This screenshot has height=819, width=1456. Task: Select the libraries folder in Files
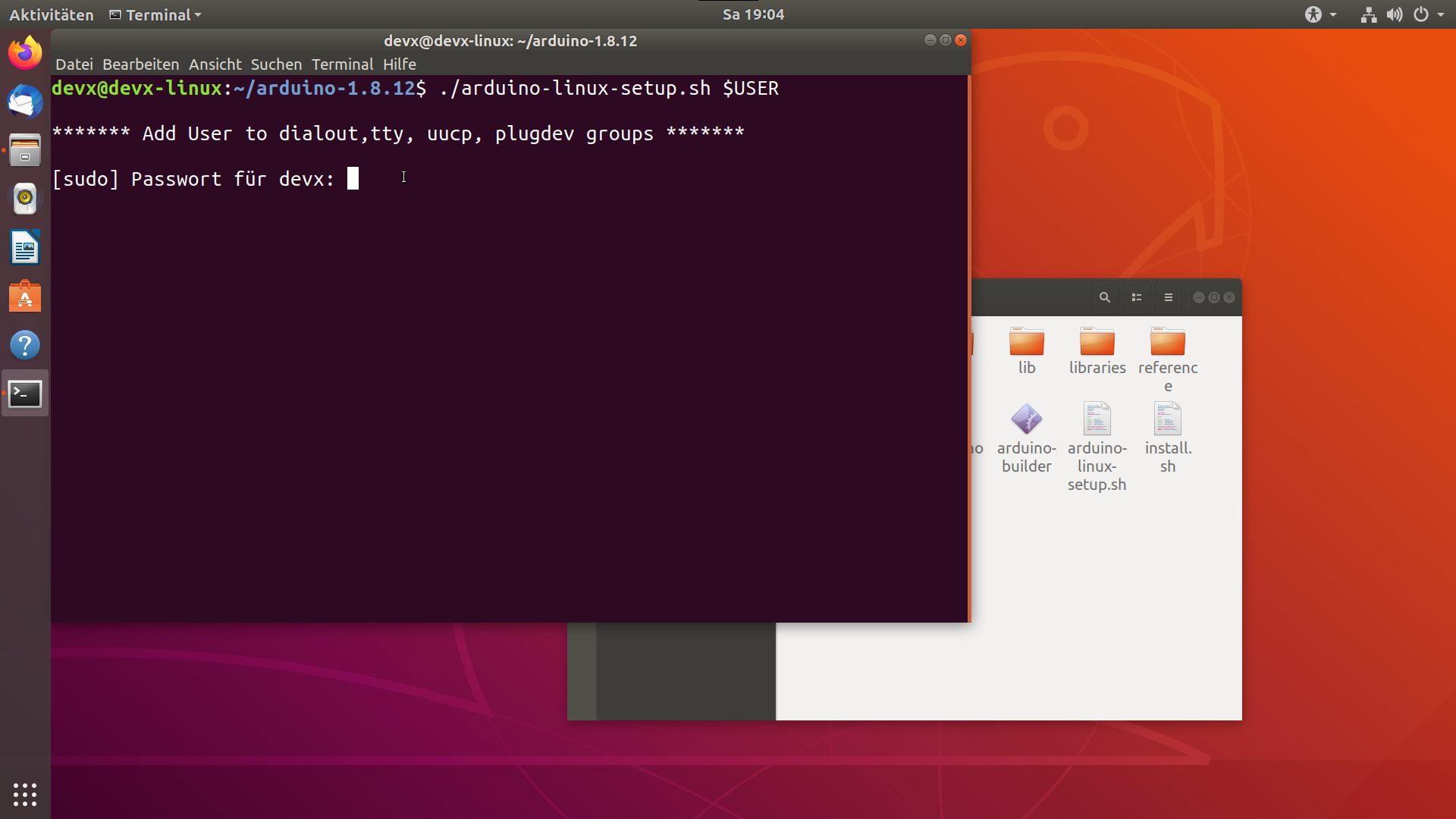point(1097,351)
